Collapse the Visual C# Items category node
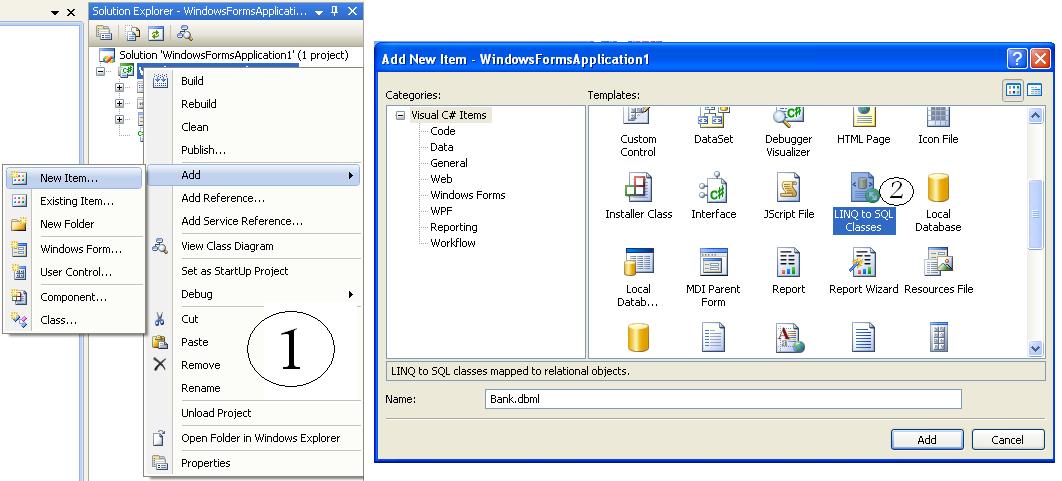The image size is (1062, 481). click(x=400, y=115)
